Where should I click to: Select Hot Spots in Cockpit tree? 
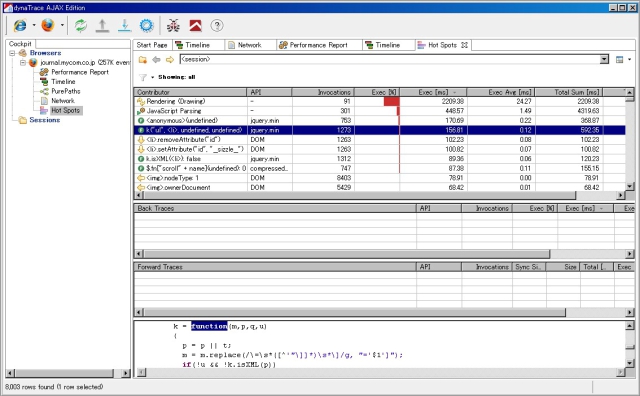pyautogui.click(x=66, y=110)
